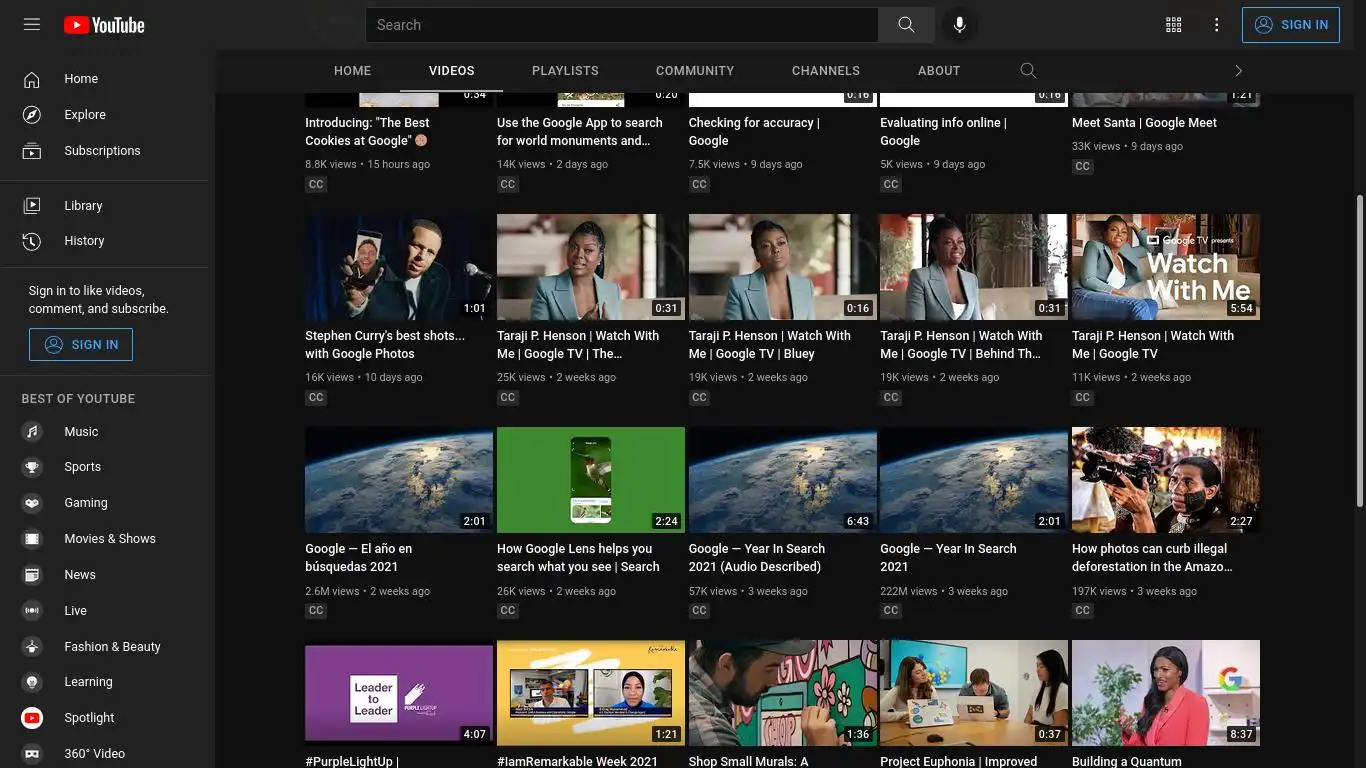Open How Google Lens helps thumbnail

pos(591,480)
